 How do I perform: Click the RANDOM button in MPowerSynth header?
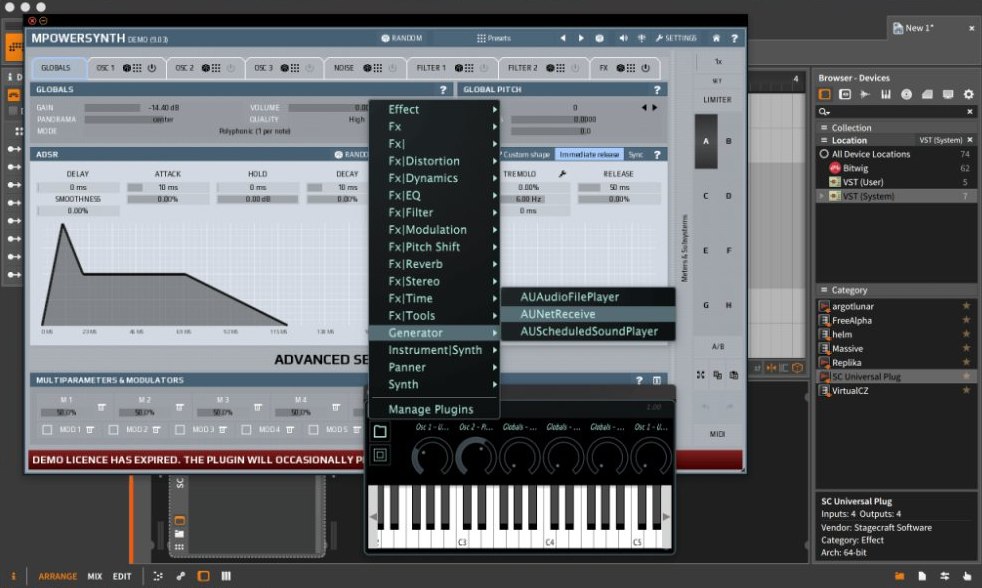pos(401,38)
